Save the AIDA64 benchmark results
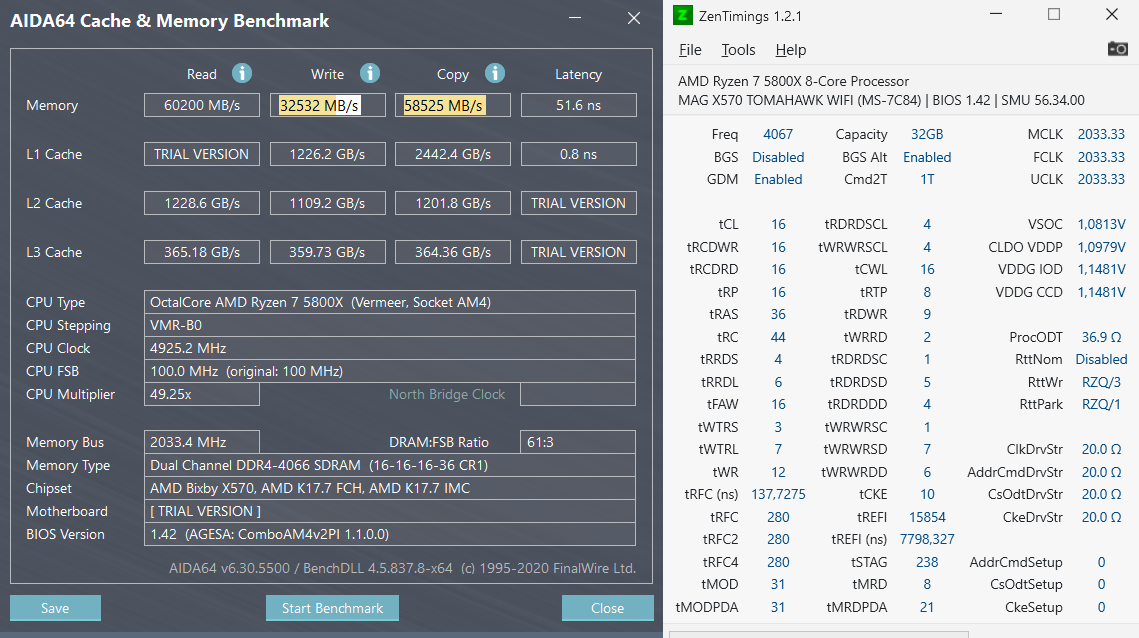The image size is (1139, 638). 55,608
